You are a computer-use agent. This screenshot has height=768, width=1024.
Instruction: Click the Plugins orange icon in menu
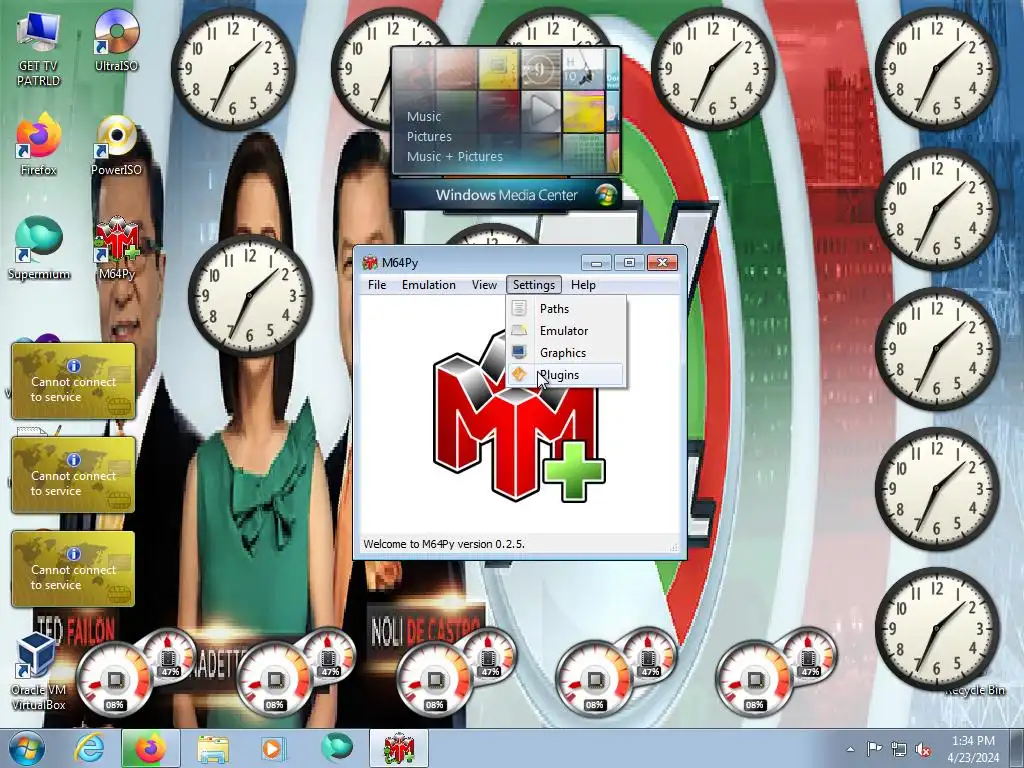click(519, 374)
